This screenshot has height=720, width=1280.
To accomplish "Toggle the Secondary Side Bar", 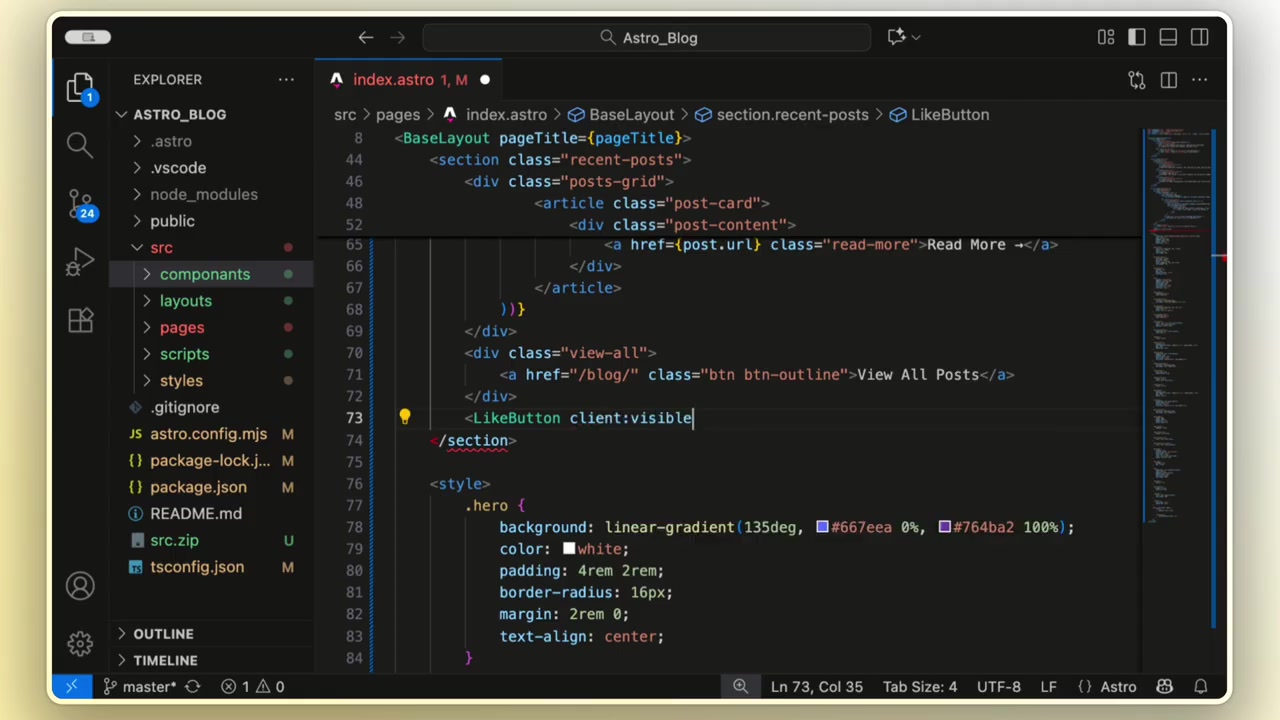I will pyautogui.click(x=1199, y=37).
